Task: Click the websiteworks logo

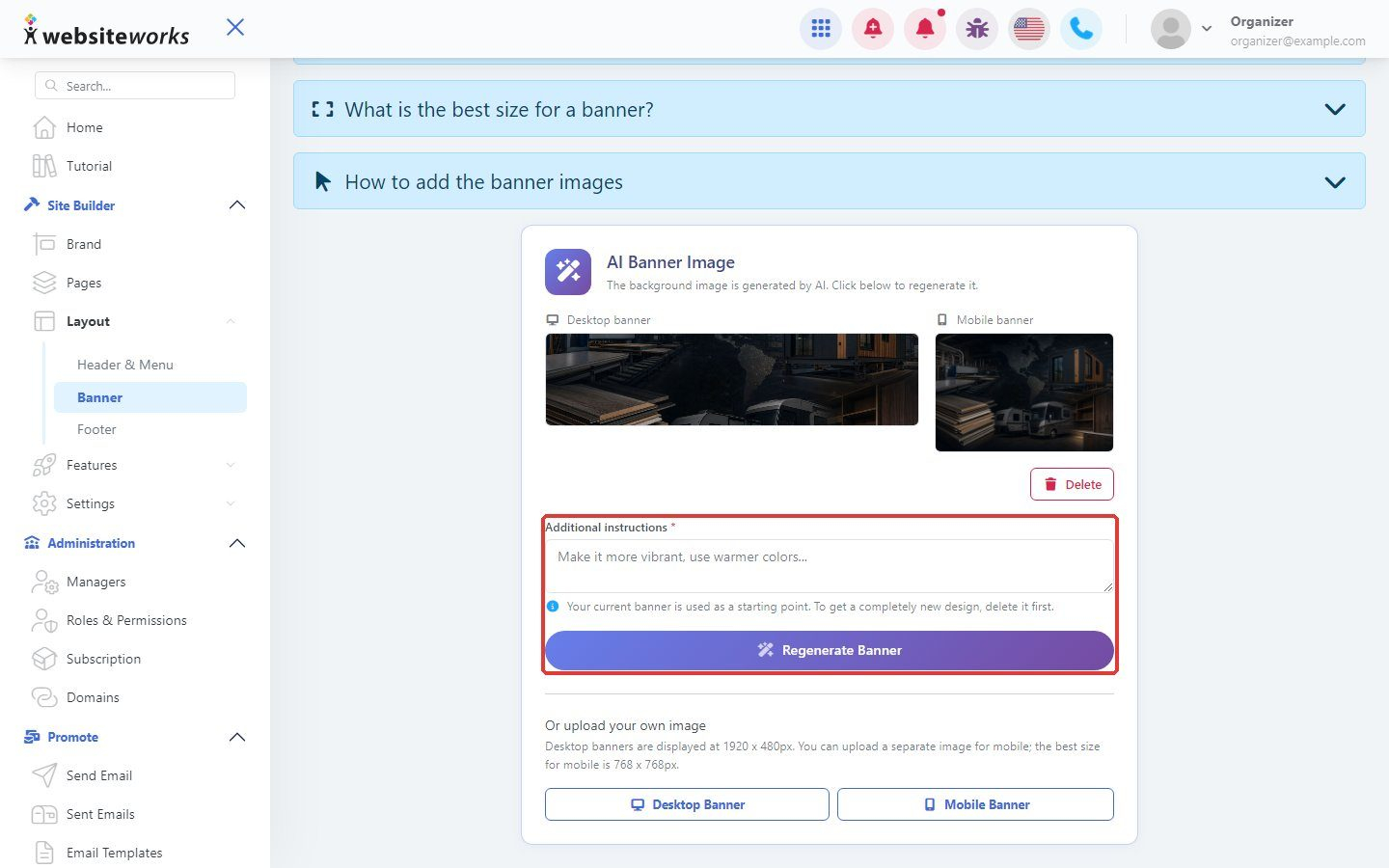Action: click(106, 31)
